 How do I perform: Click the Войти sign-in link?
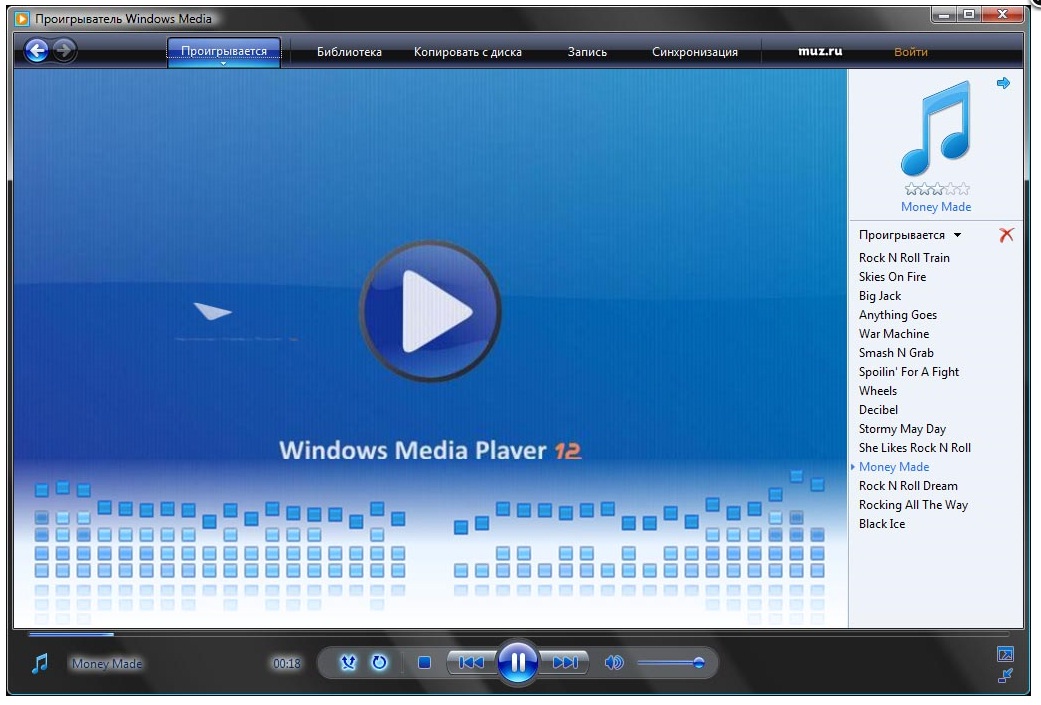coord(910,52)
